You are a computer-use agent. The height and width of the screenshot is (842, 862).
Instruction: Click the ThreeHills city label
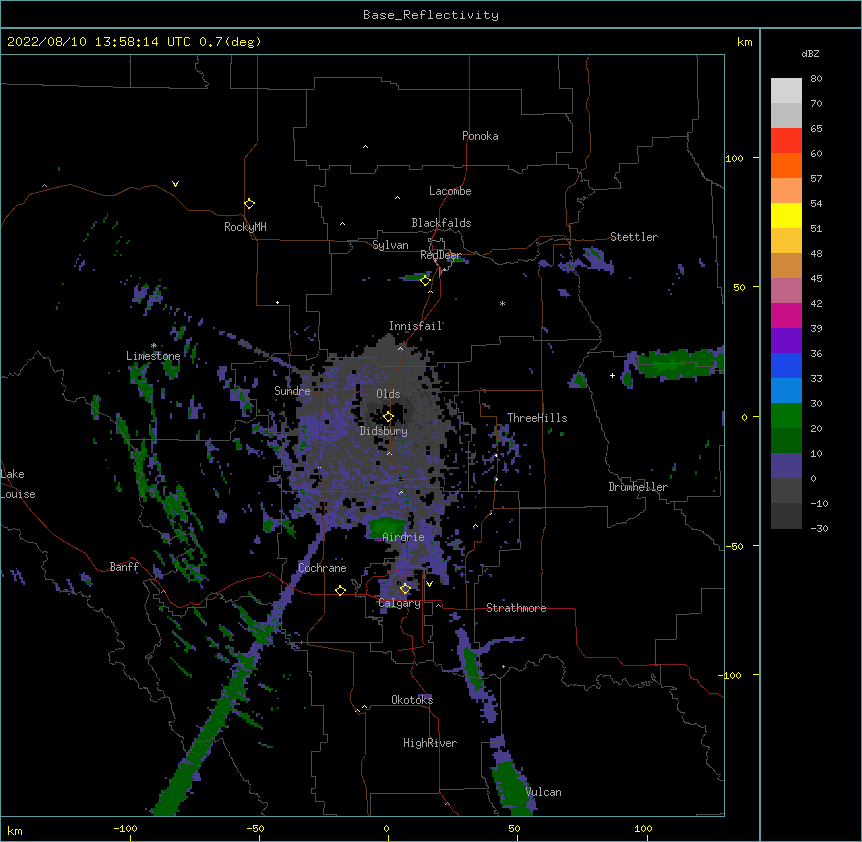point(537,418)
